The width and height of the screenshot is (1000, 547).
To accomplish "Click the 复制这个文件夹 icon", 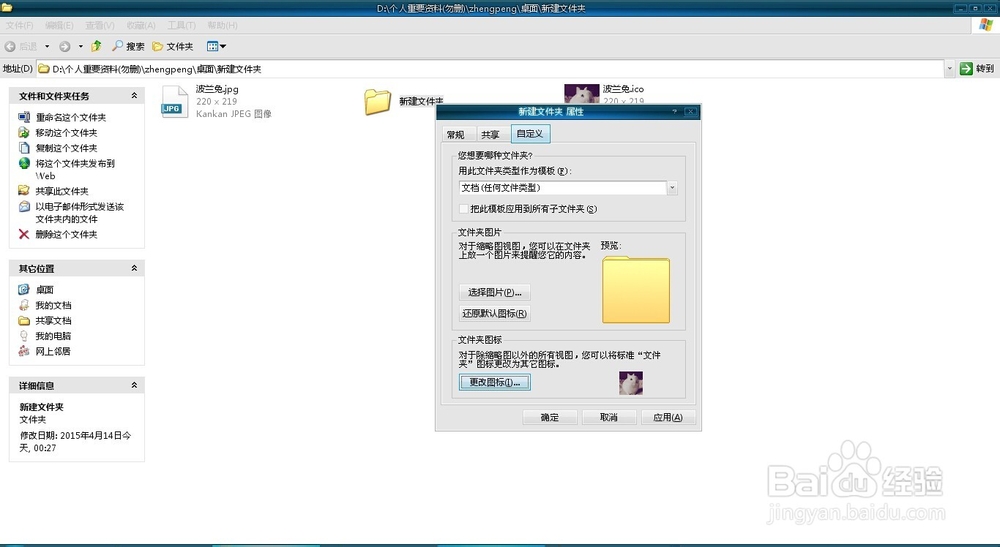I will [24, 148].
